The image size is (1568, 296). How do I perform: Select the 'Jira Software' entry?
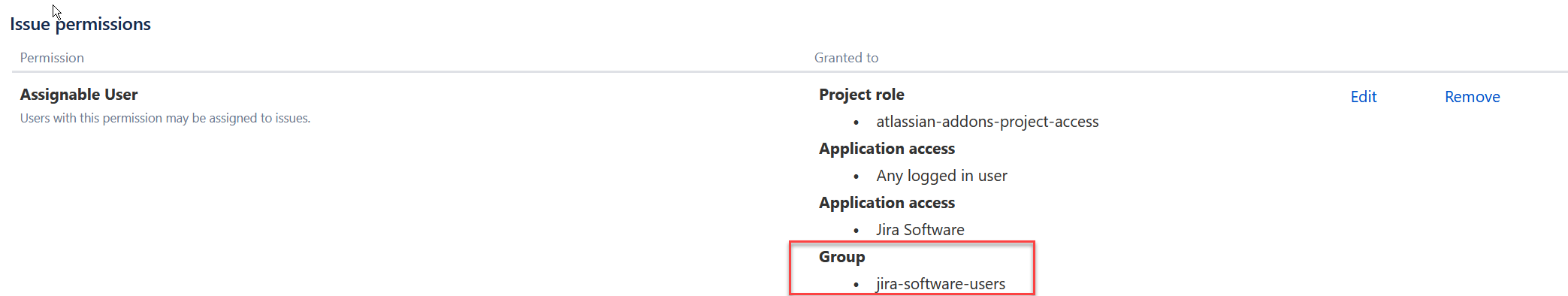(920, 230)
